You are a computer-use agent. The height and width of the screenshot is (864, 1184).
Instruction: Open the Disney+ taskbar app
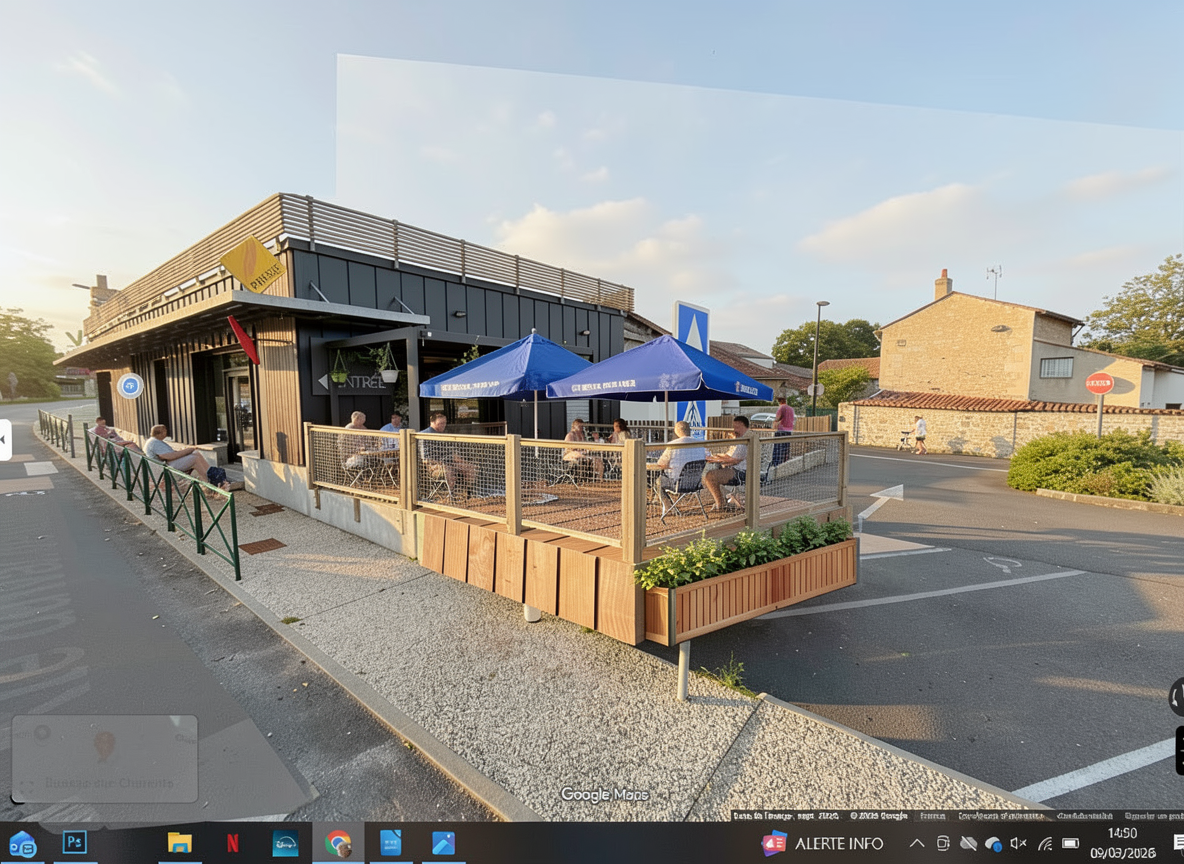click(285, 843)
